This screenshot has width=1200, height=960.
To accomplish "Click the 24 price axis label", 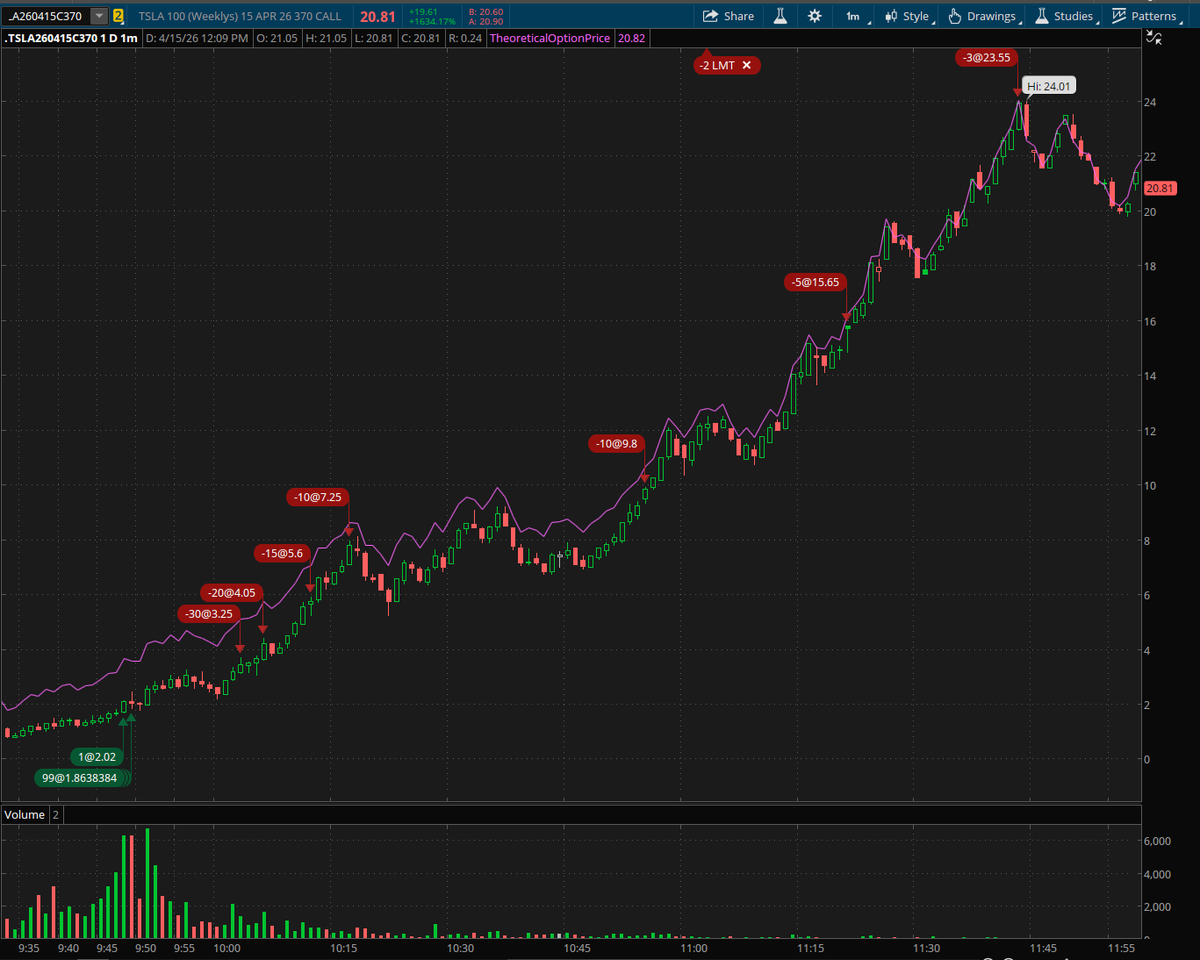I will [x=1151, y=102].
